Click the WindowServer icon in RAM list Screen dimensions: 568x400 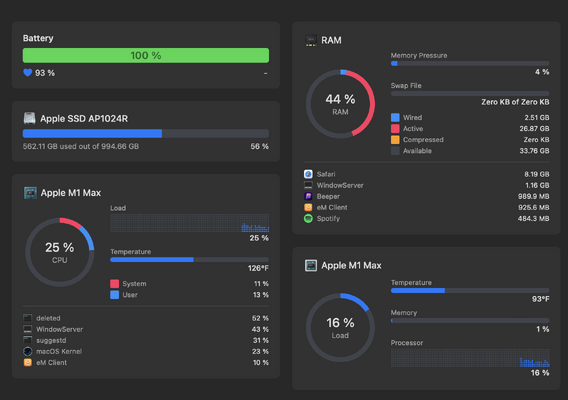click(308, 185)
